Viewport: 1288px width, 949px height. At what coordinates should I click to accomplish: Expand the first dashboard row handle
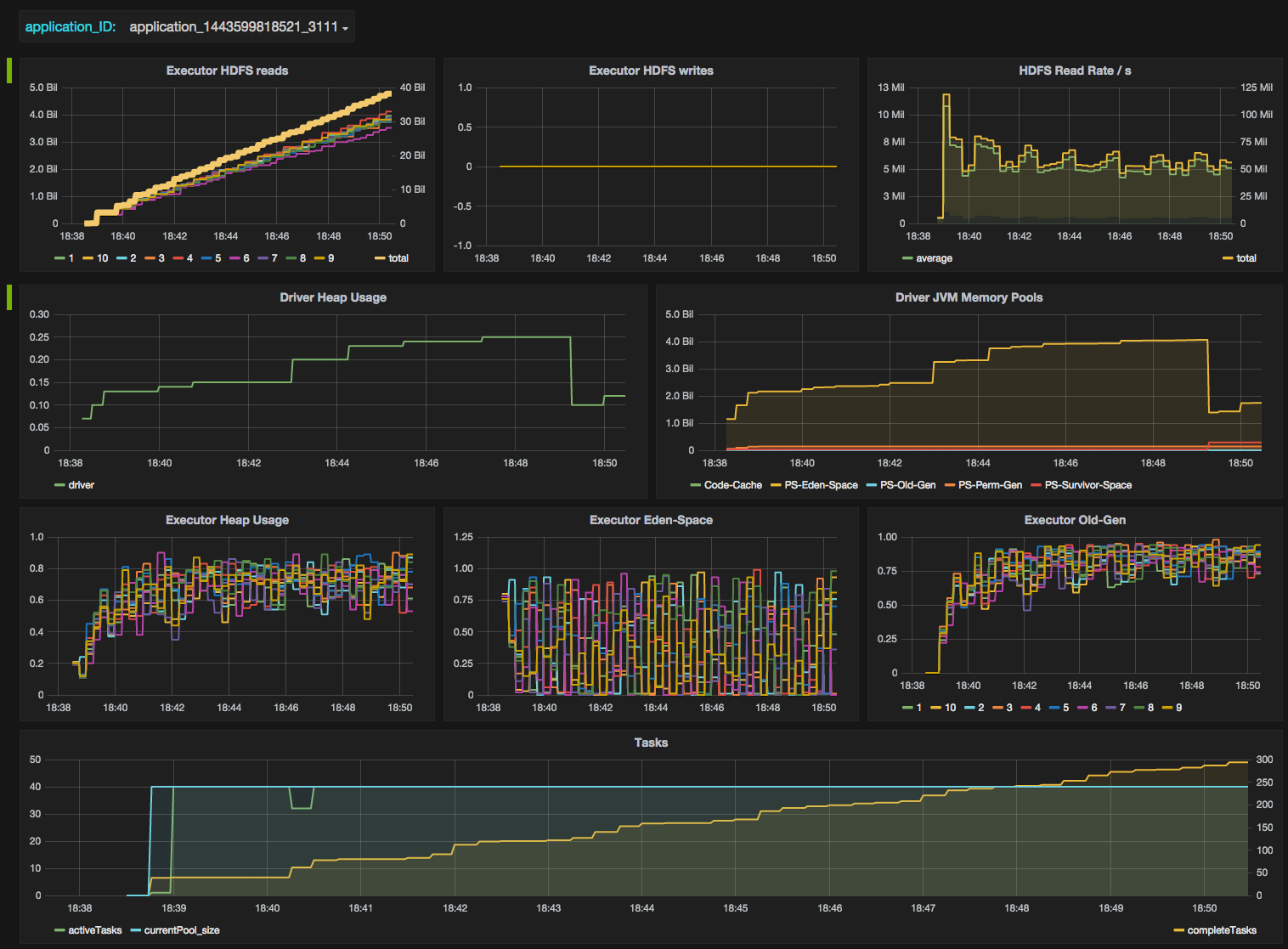coord(9,71)
